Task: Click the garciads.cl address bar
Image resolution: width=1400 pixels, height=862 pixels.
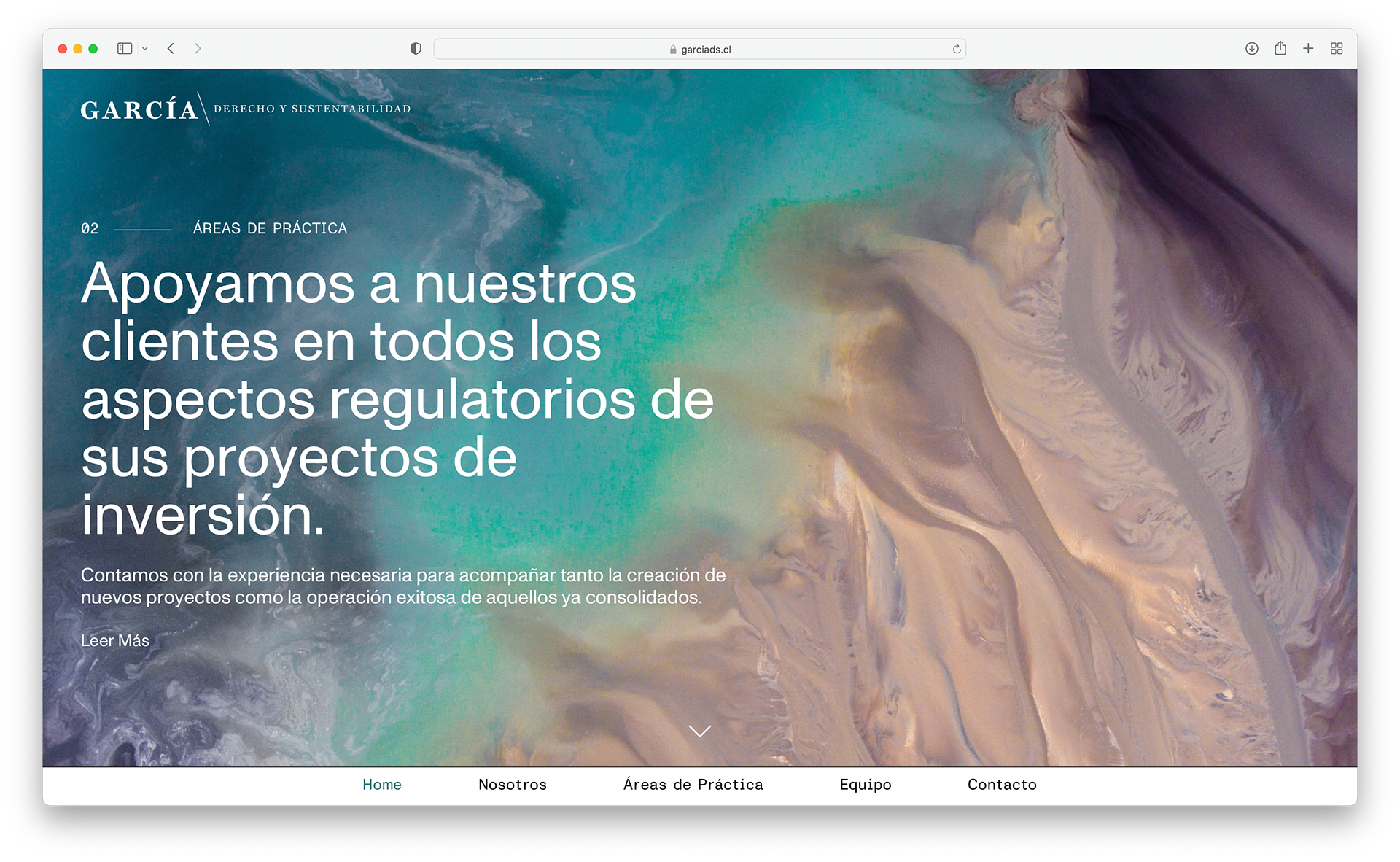Action: click(x=699, y=50)
